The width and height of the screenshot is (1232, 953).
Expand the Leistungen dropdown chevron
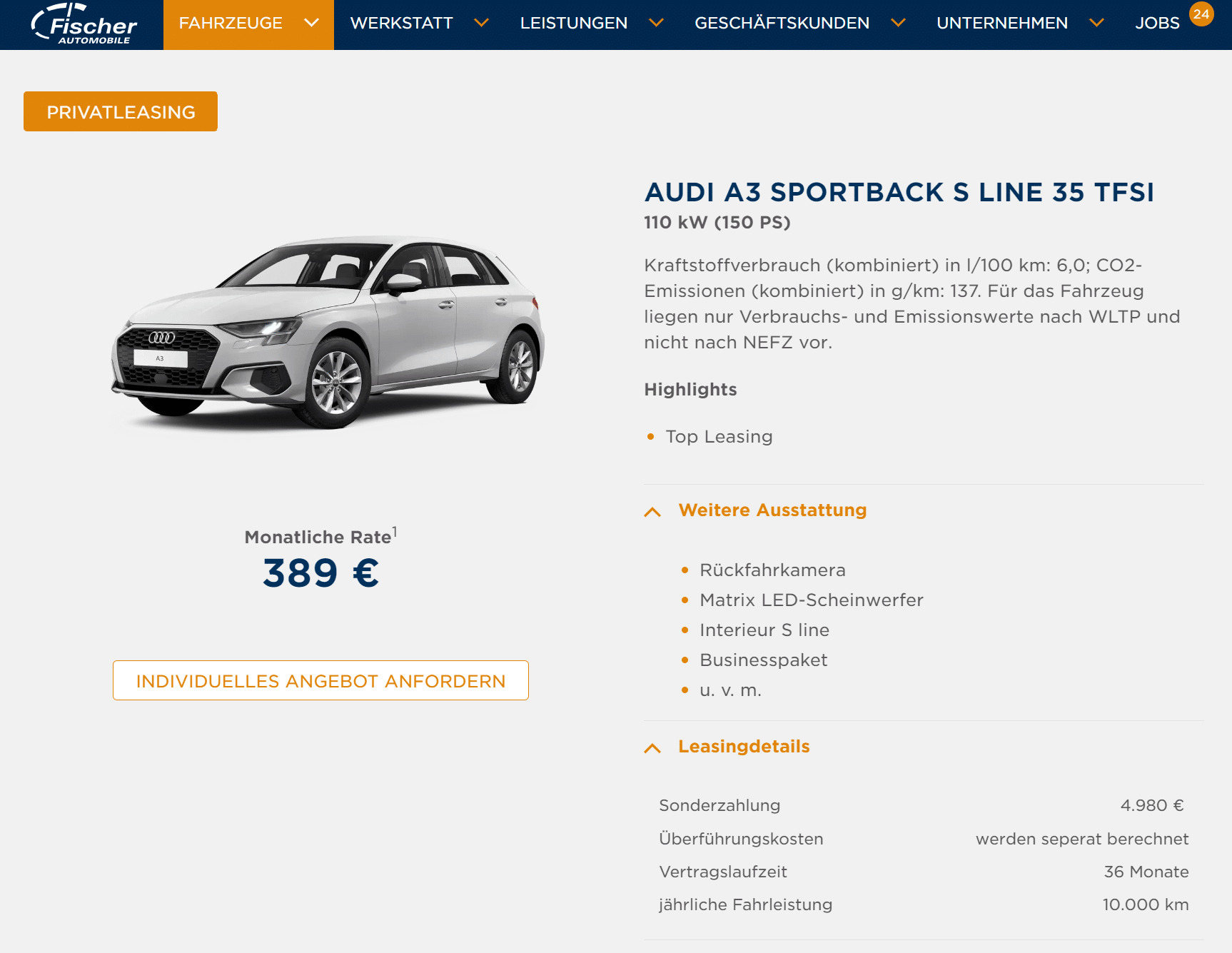[x=656, y=23]
